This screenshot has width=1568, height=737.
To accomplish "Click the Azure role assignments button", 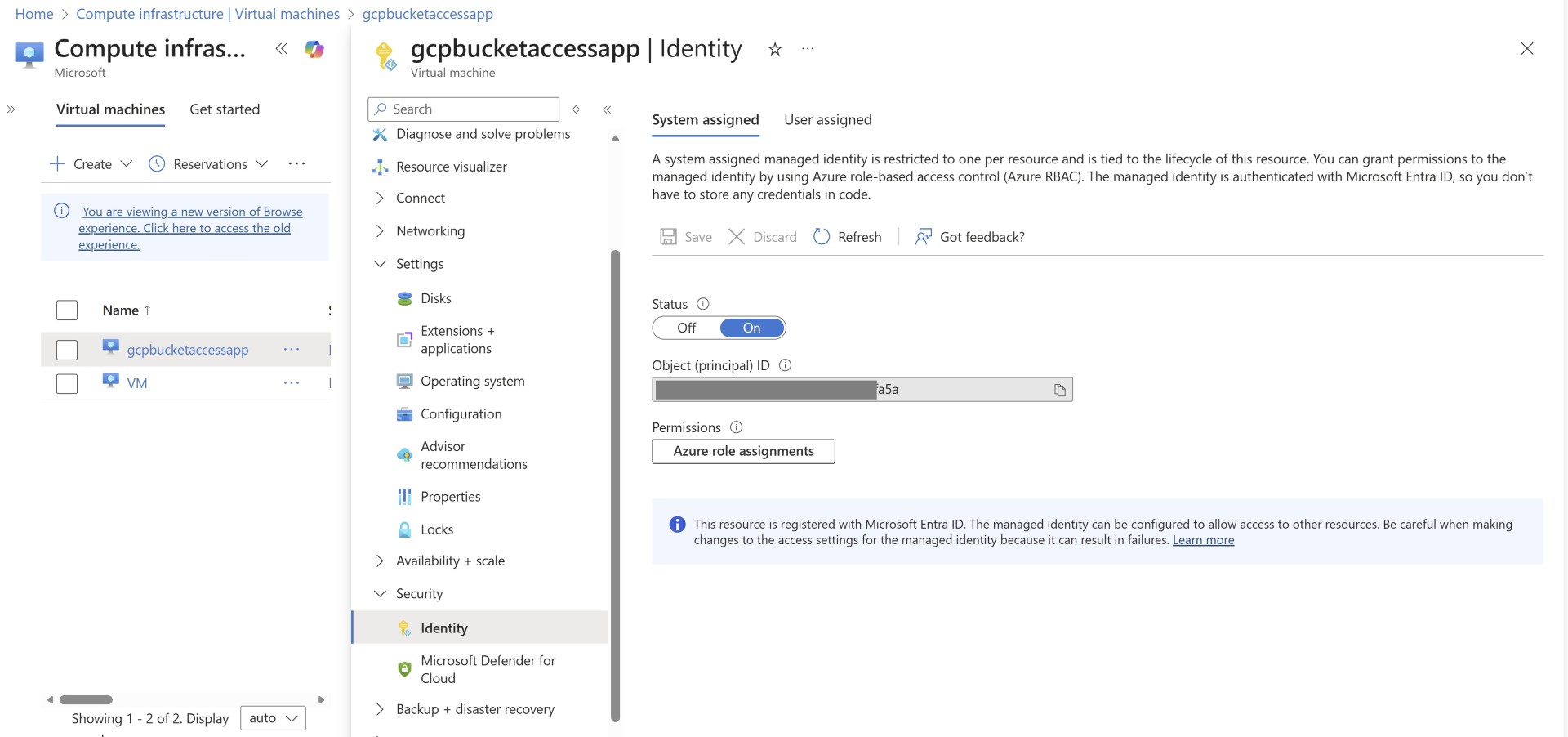I will point(743,451).
